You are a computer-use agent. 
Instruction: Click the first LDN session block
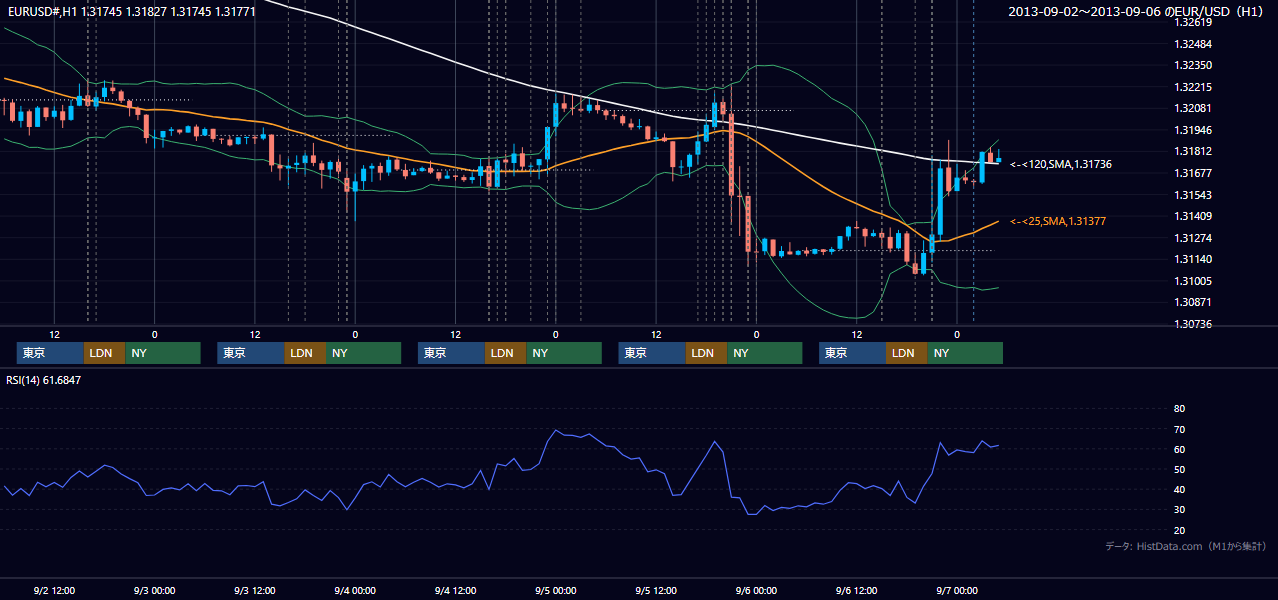105,353
